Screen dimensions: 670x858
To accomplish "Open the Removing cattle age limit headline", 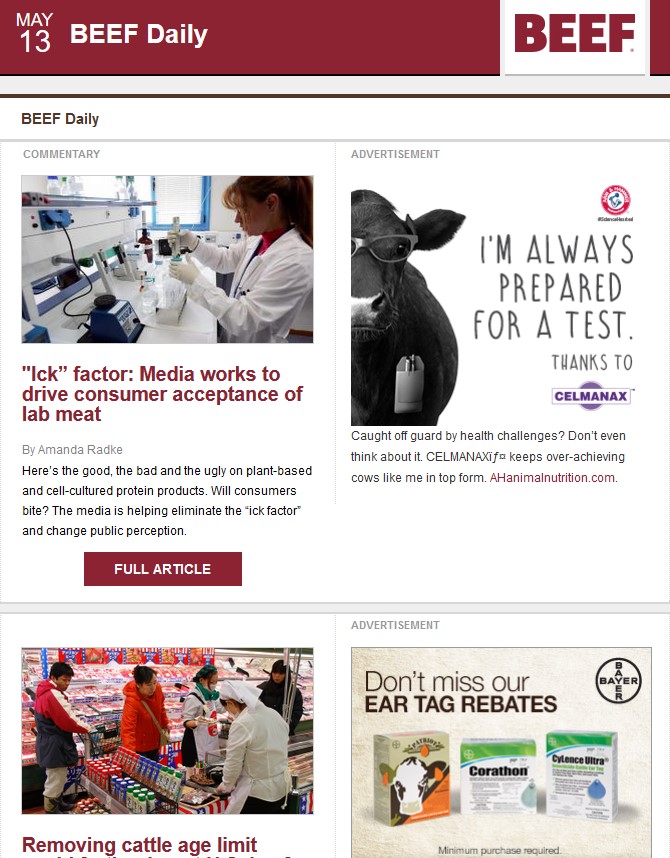I will tap(140, 846).
